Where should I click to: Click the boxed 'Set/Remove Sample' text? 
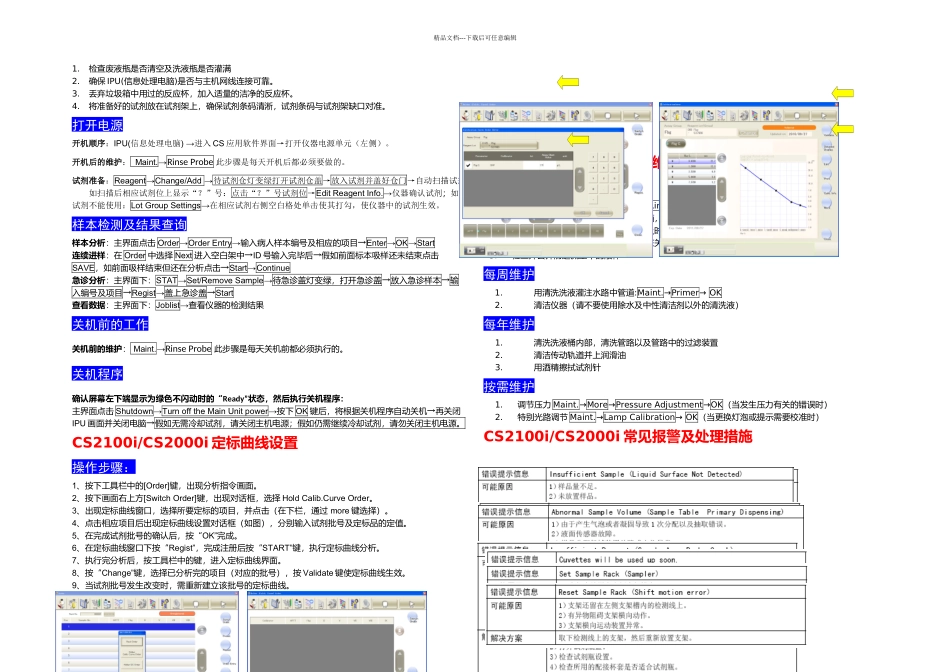pyautogui.click(x=225, y=281)
